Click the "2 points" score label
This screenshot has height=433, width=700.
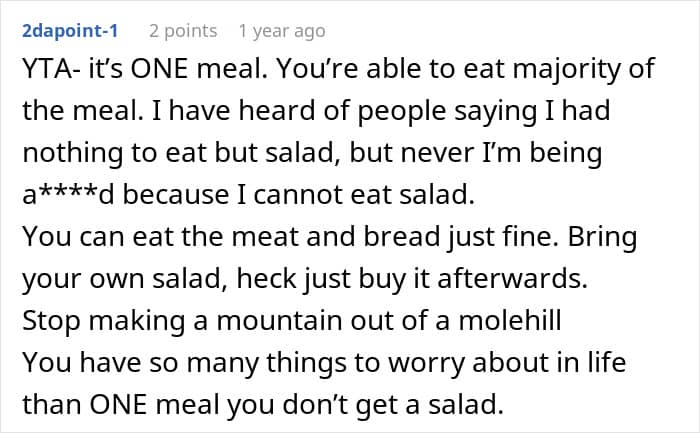coord(183,31)
